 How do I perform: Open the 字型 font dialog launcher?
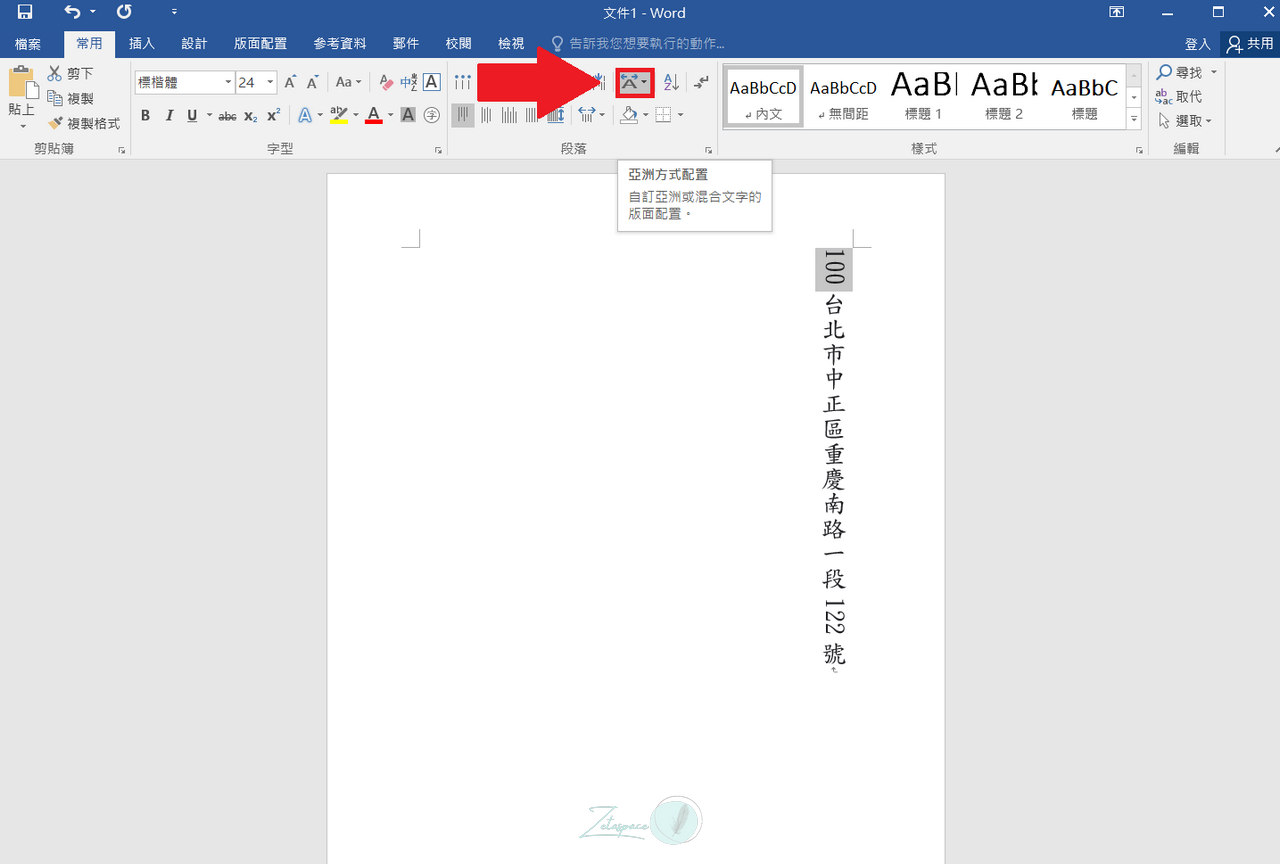[438, 150]
